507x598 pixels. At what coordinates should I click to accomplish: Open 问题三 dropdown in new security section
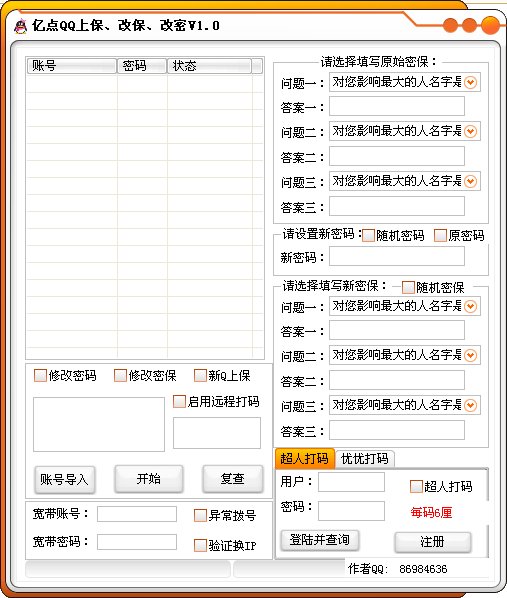[x=471, y=405]
